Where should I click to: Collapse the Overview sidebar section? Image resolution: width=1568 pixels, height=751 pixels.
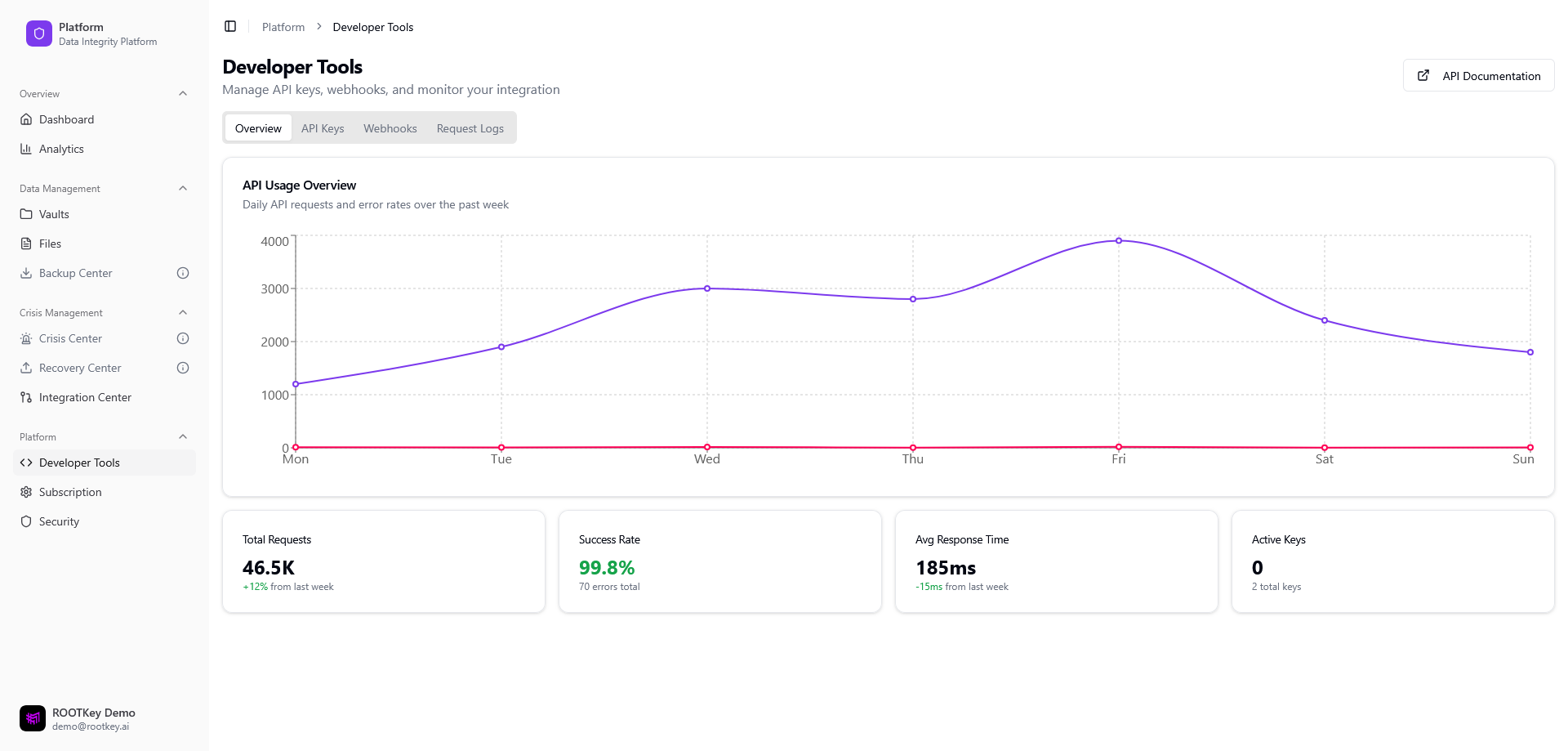(x=183, y=94)
